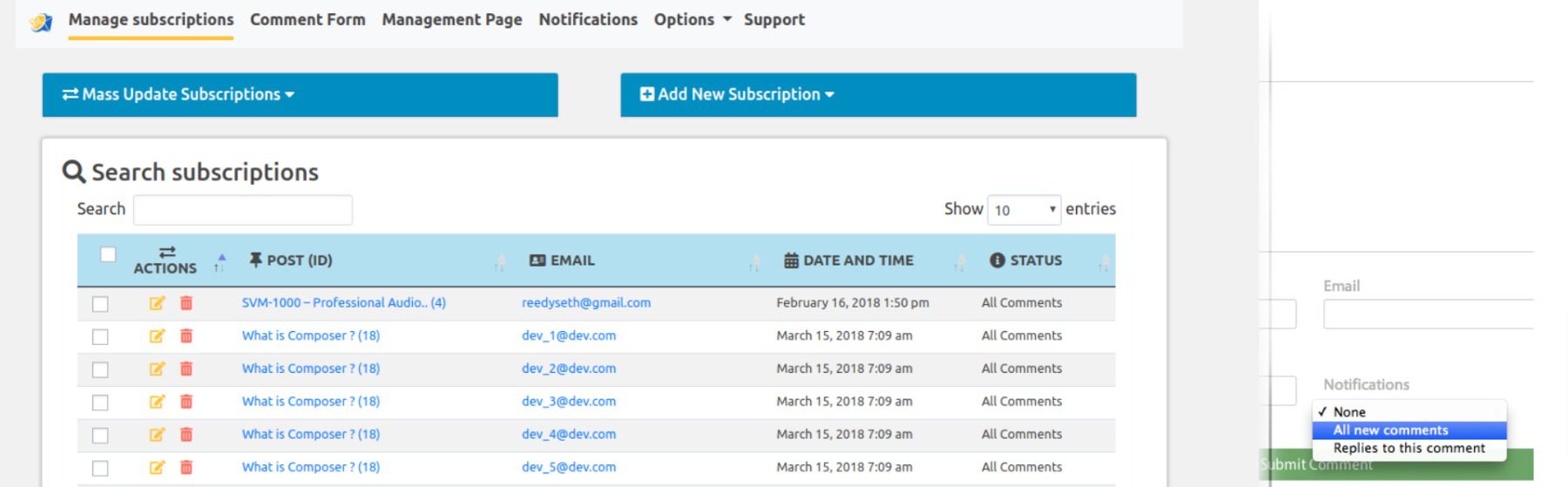Viewport: 1568px width, 487px height.
Task: Click the Date and Time column header
Action: [x=849, y=260]
